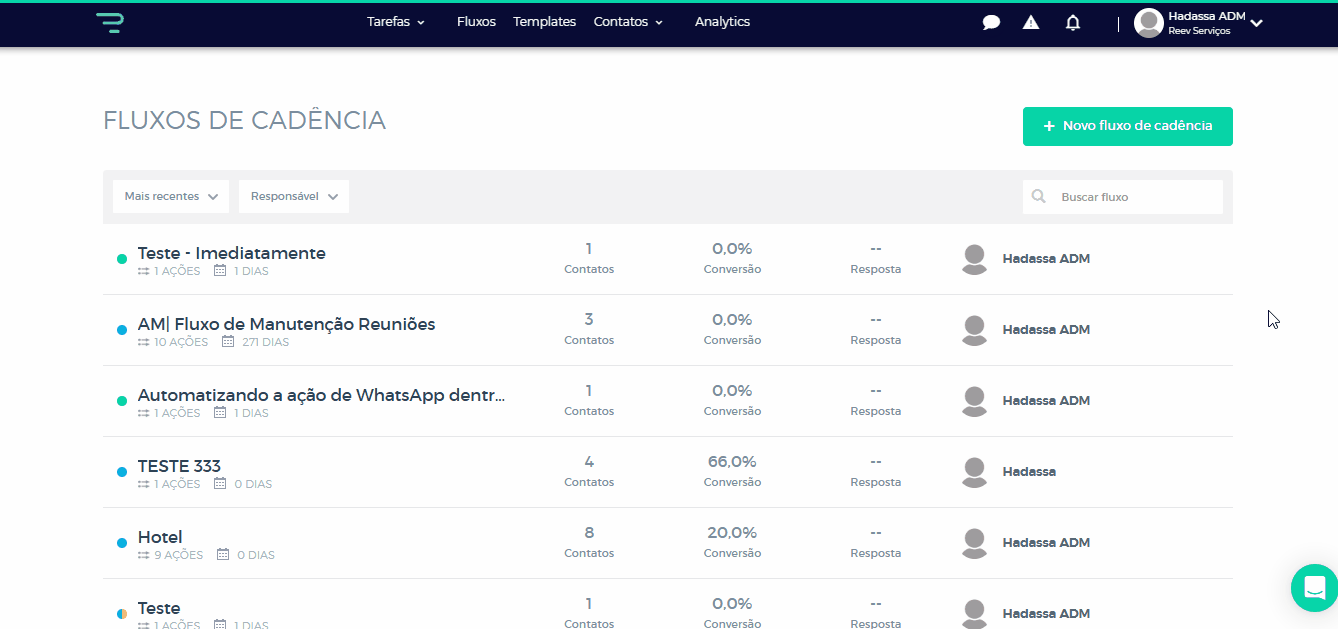Open the TESTE 333 flow
The height and width of the screenshot is (629, 1338).
click(x=179, y=466)
